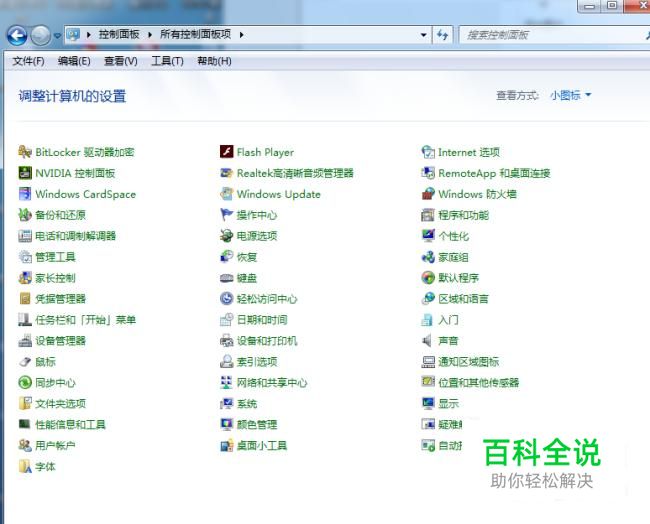This screenshot has height=524, width=650.
Task: Open the recent pages arrow beside Forward
Action: point(58,36)
